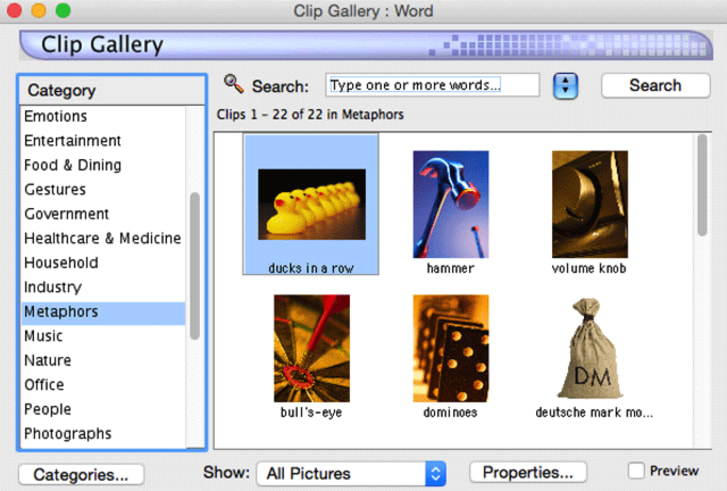Pick the dominoes clip image

click(451, 348)
